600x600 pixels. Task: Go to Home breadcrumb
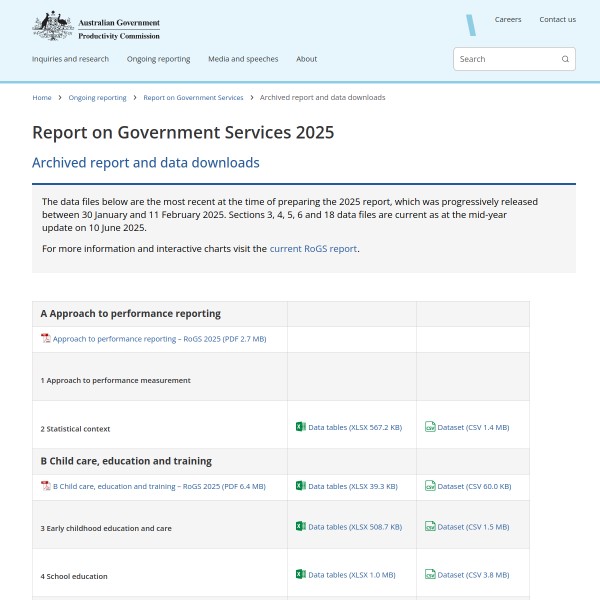(x=42, y=98)
